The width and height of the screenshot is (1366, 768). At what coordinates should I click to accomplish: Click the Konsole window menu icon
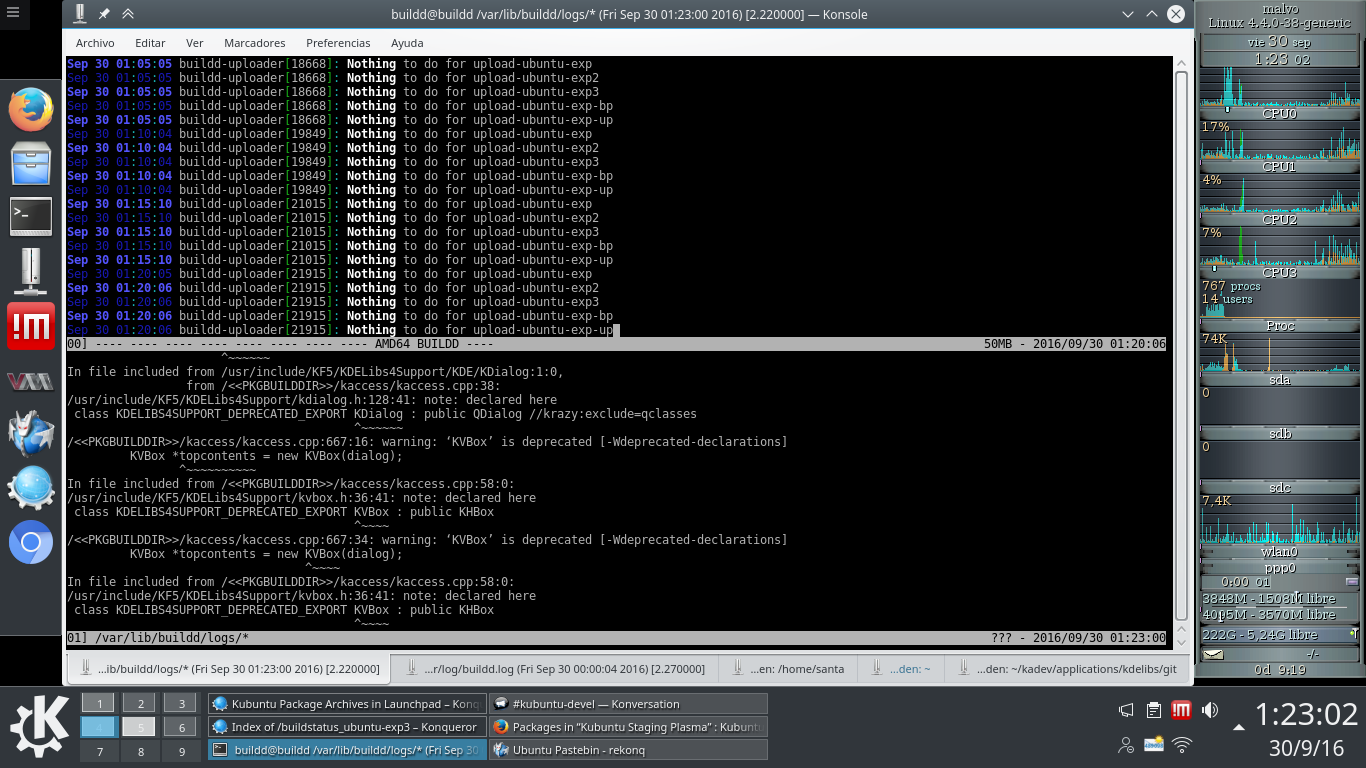(80, 14)
